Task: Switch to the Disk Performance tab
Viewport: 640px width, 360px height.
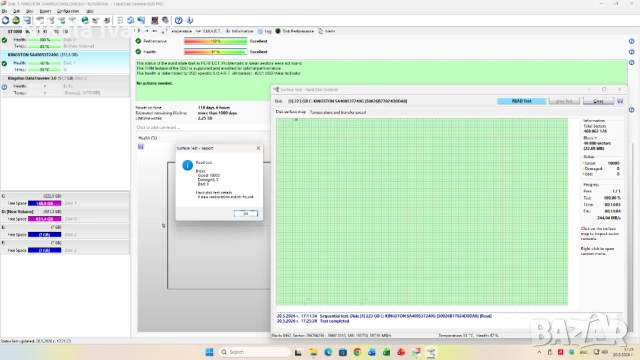Action: pos(295,31)
